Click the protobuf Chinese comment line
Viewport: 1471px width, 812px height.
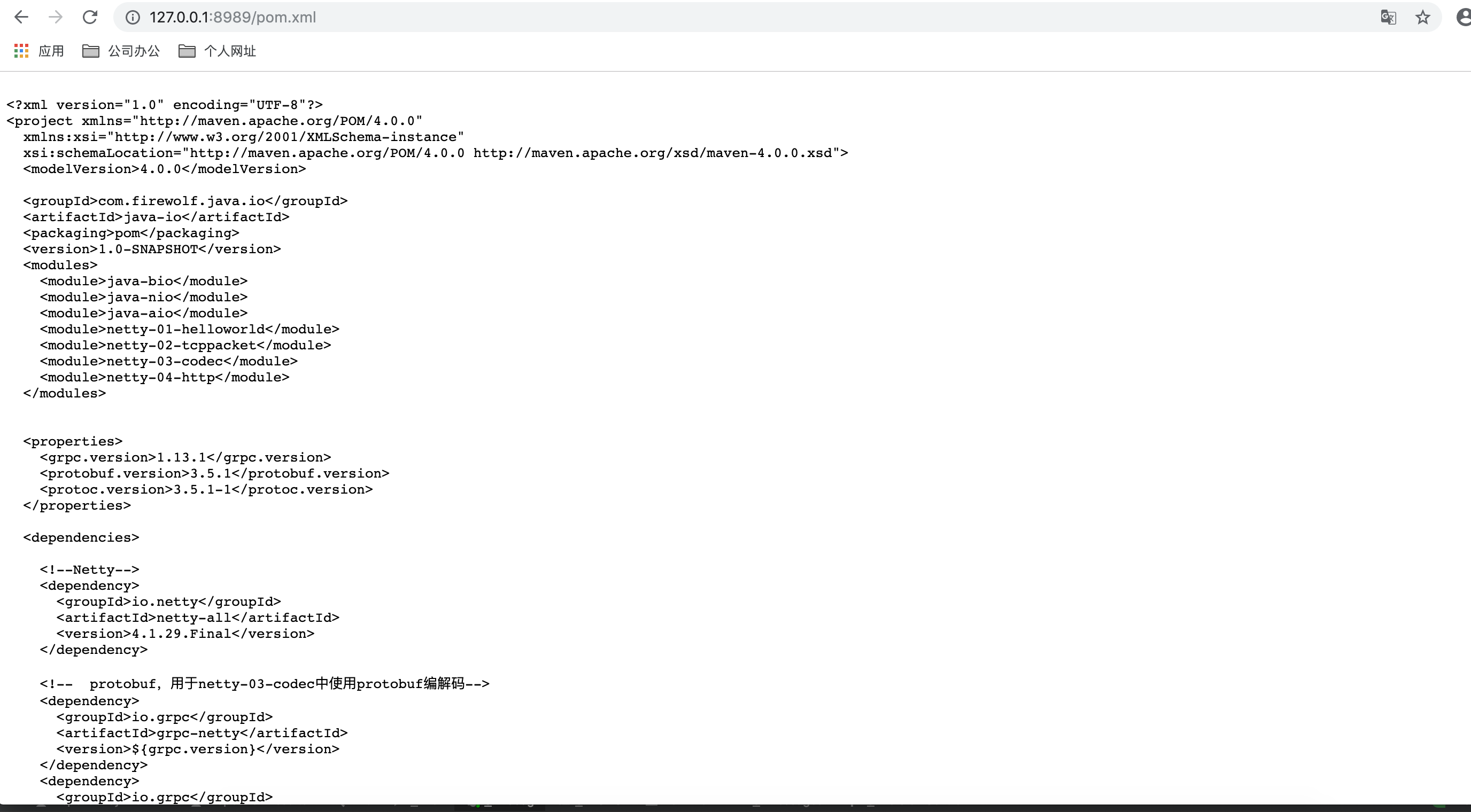(x=265, y=684)
